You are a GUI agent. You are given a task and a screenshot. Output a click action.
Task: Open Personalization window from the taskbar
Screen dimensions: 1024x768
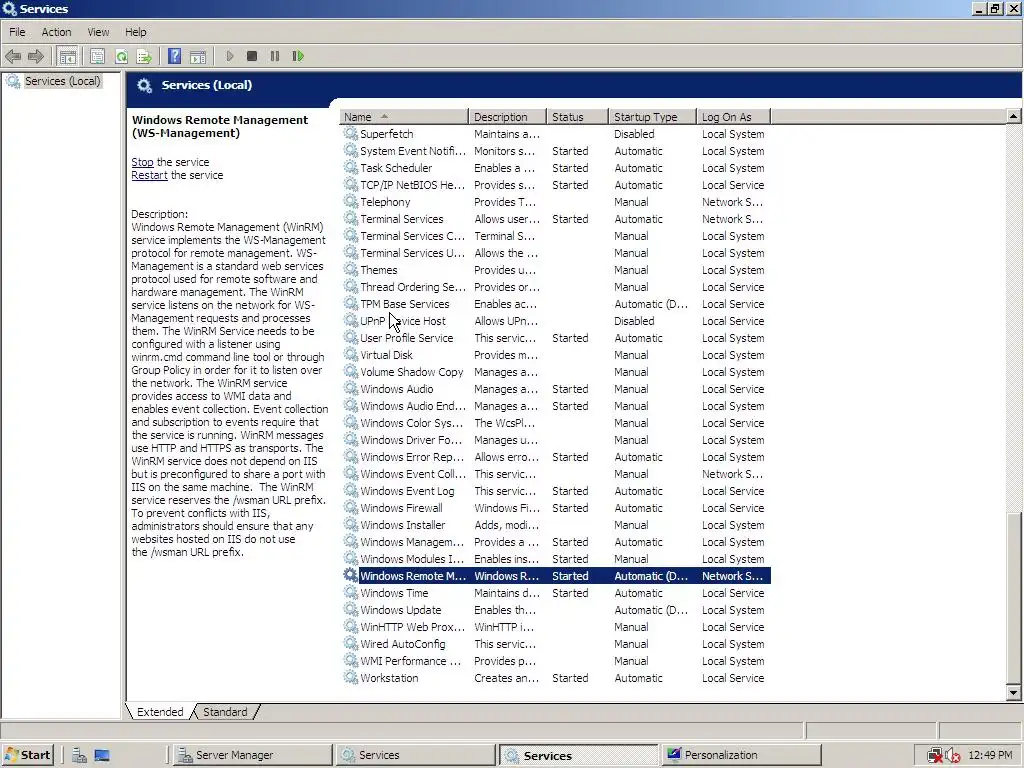(x=741, y=756)
